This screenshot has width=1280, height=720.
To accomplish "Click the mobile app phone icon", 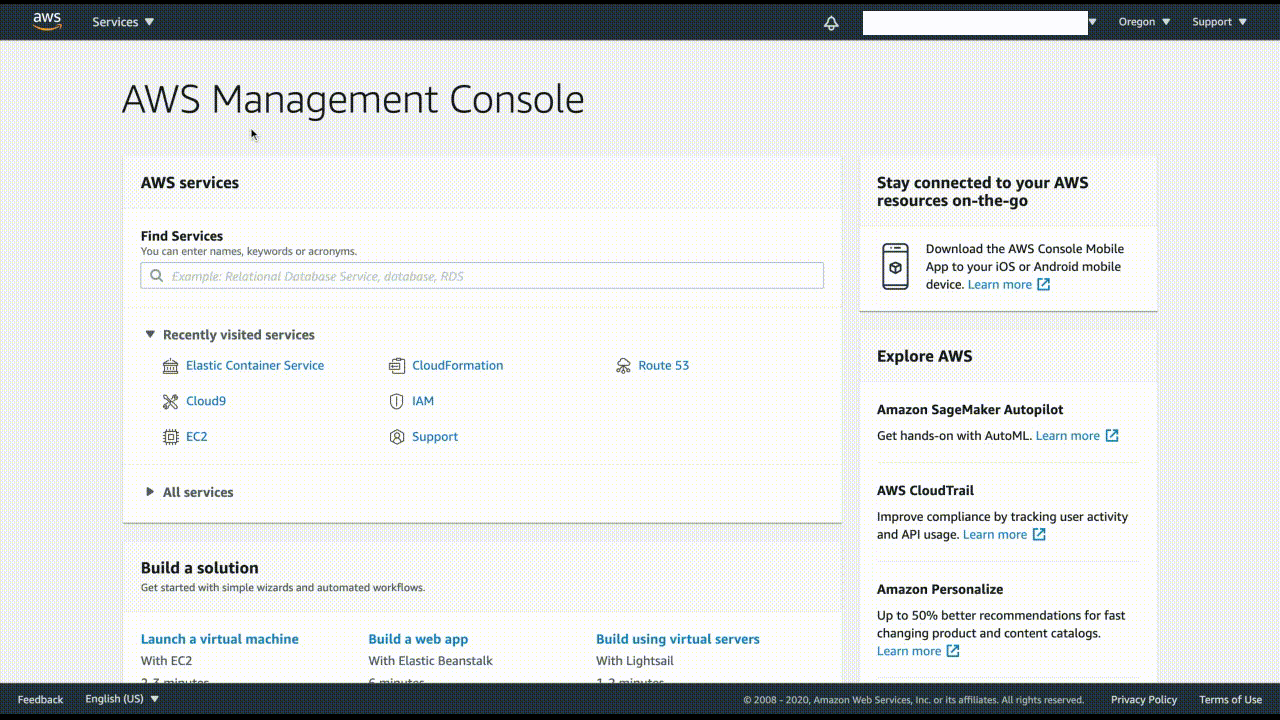I will (x=895, y=266).
